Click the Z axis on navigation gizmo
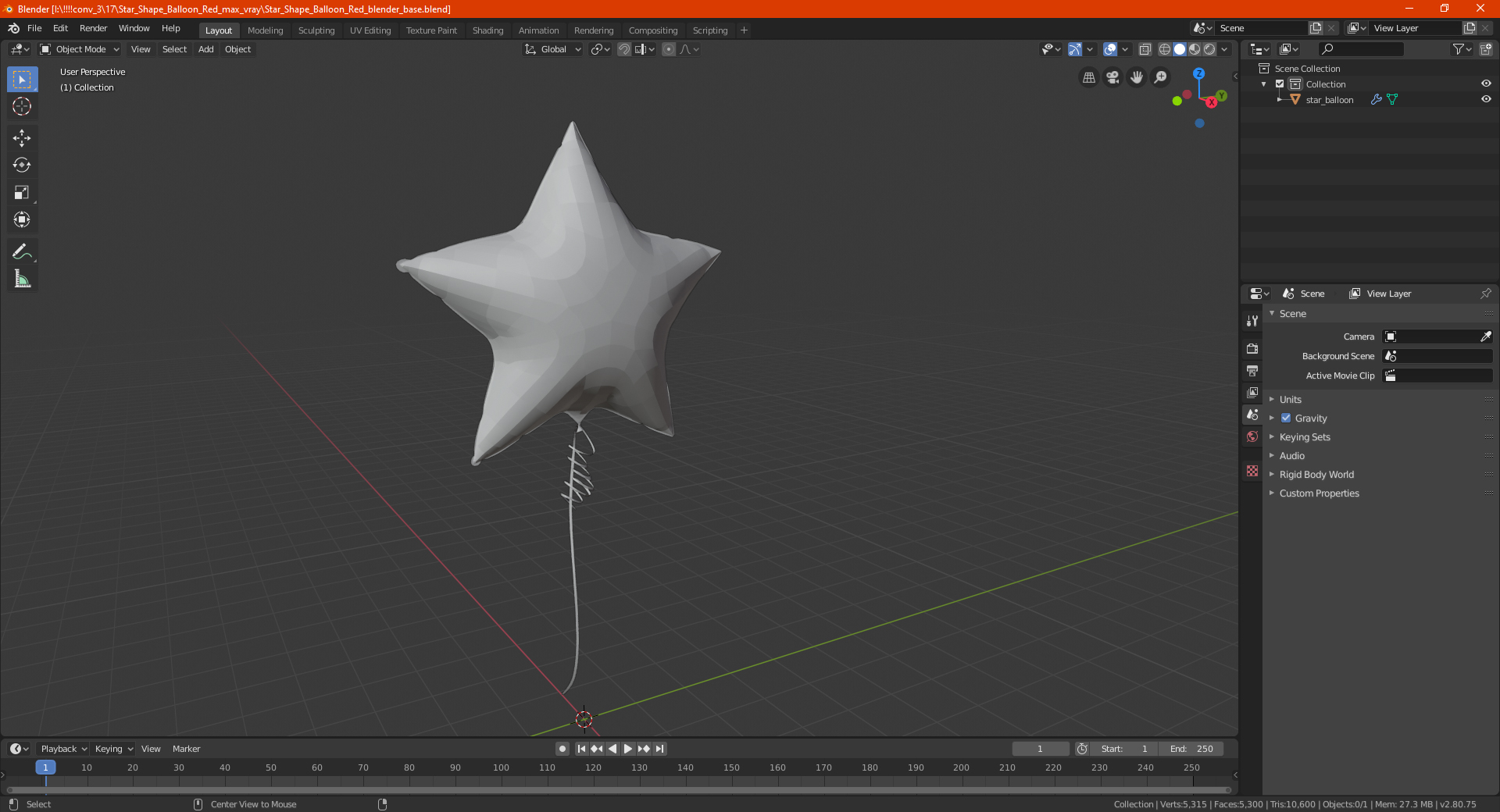The width and height of the screenshot is (1500, 812). (1198, 73)
